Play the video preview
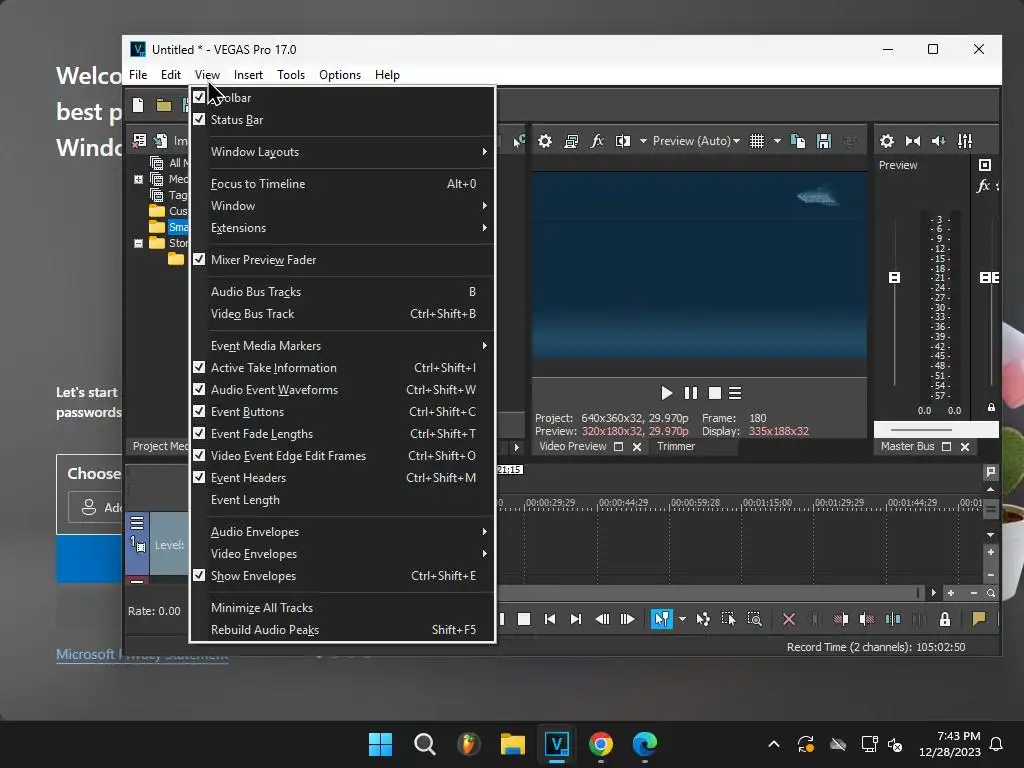Screen dimensions: 1024x768 click(666, 393)
